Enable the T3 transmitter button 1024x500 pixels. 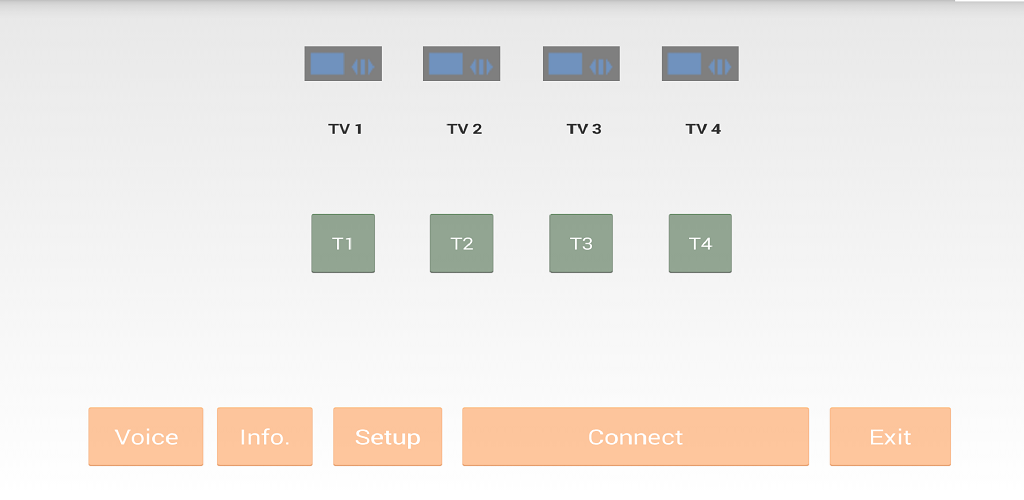tap(581, 243)
